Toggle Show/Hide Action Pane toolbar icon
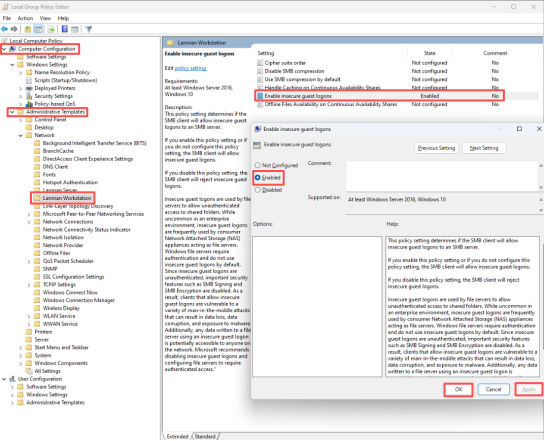 [75, 29]
